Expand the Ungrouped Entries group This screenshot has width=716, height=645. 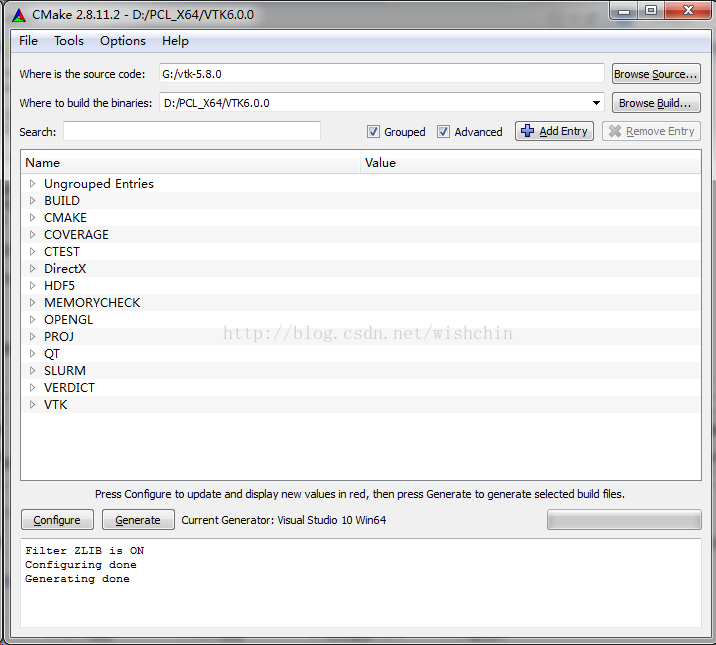tap(32, 184)
